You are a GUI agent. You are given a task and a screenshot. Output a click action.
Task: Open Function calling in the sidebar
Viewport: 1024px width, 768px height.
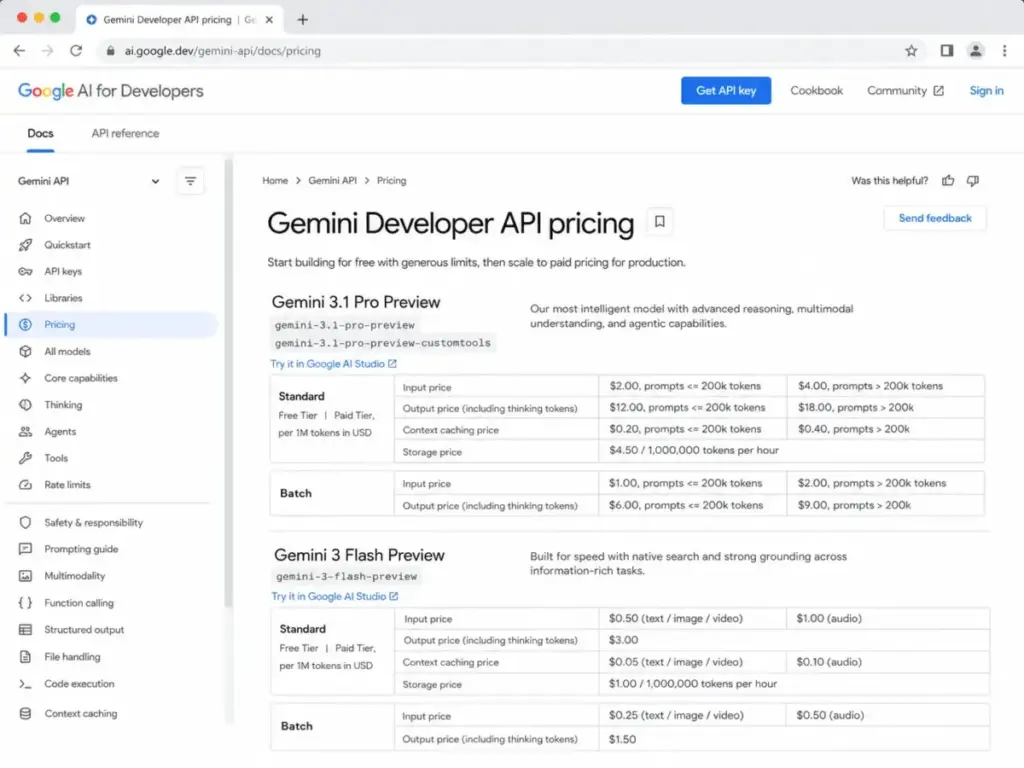(79, 603)
